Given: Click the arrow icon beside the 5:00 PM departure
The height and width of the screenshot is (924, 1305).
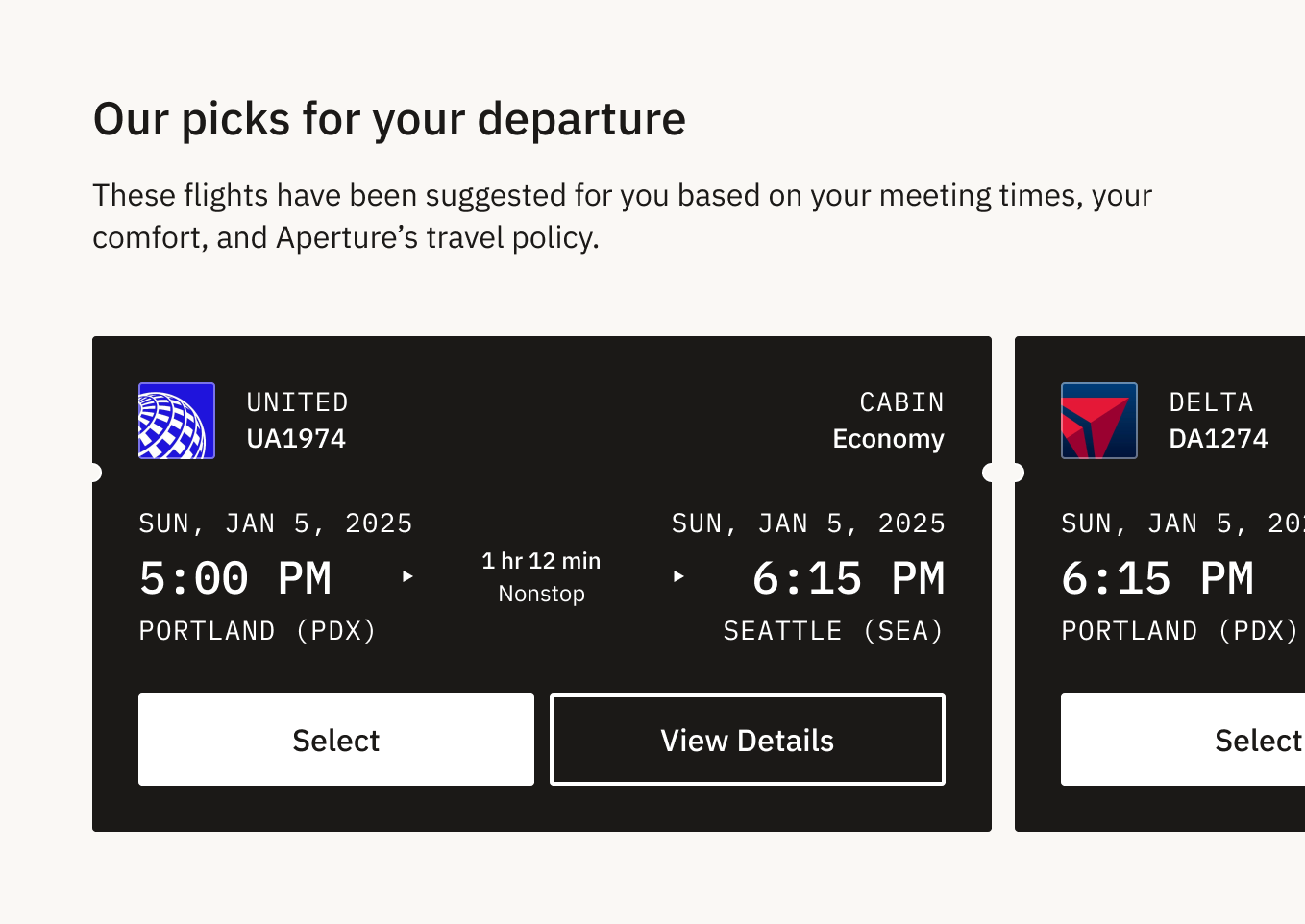Looking at the screenshot, I should click(x=407, y=576).
